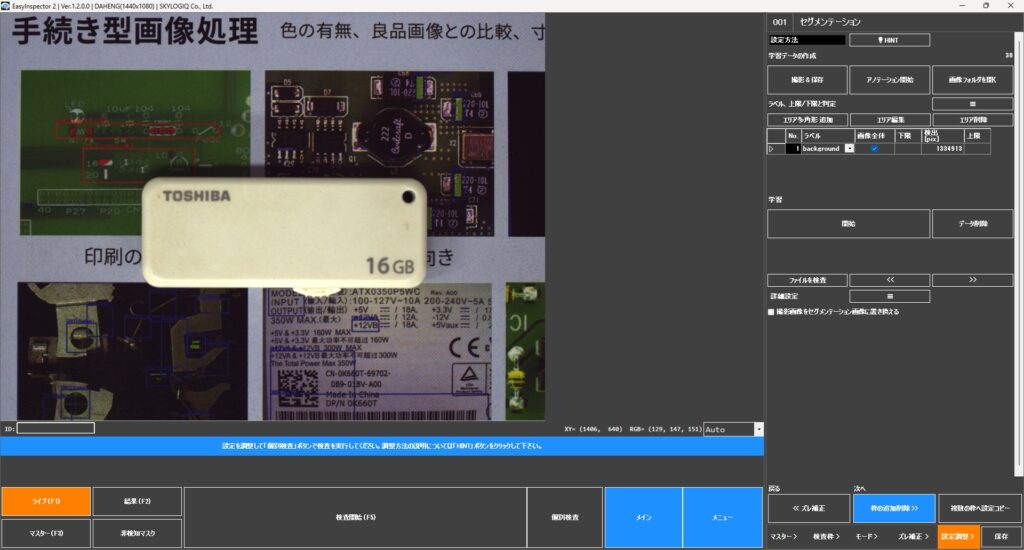Click the << previous file button
This screenshot has height=550, width=1024.
pyautogui.click(x=889, y=280)
